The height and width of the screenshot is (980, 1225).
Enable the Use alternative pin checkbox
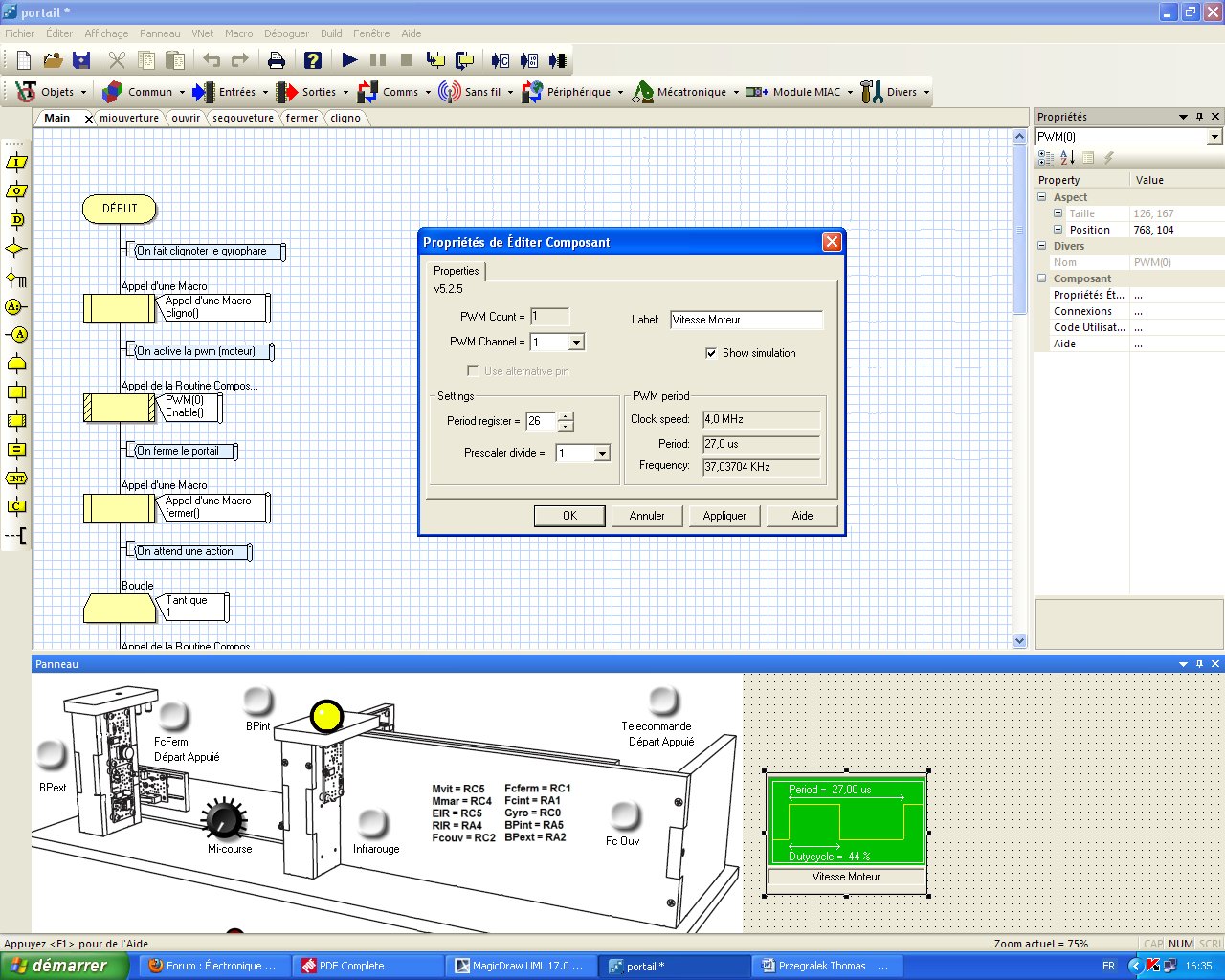pyautogui.click(x=473, y=370)
